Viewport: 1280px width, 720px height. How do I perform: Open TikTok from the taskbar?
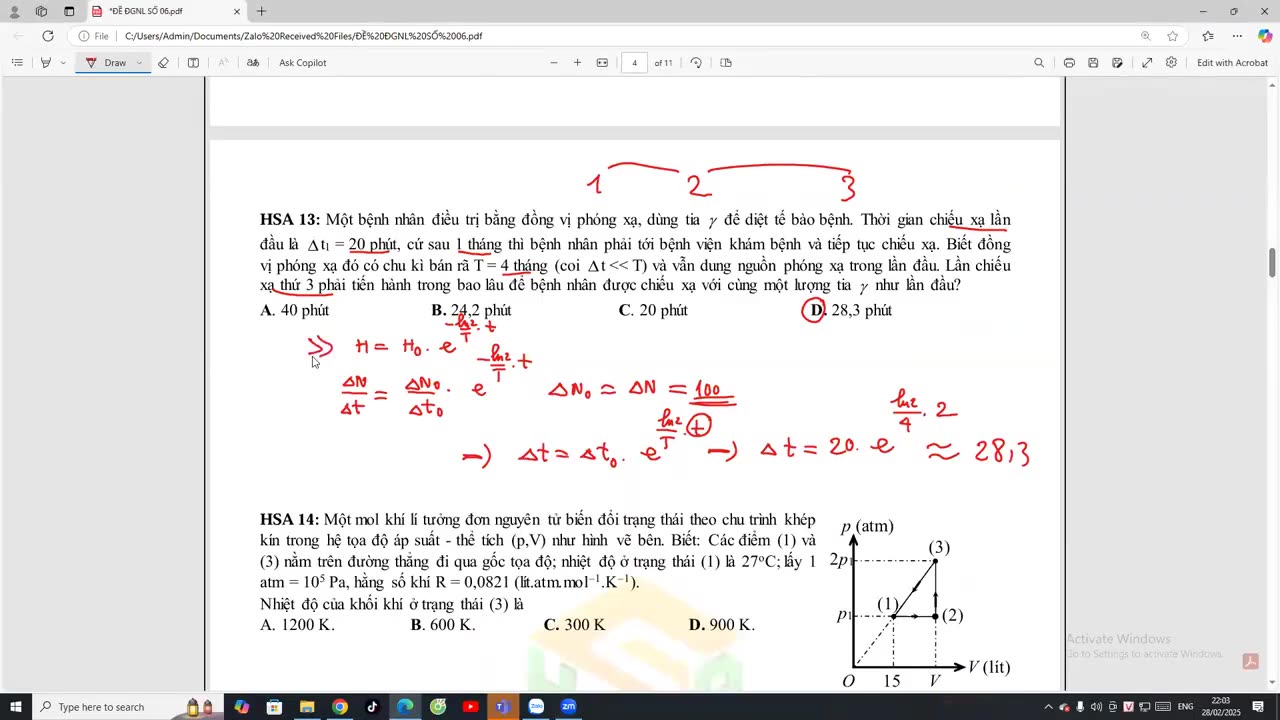pyautogui.click(x=372, y=707)
